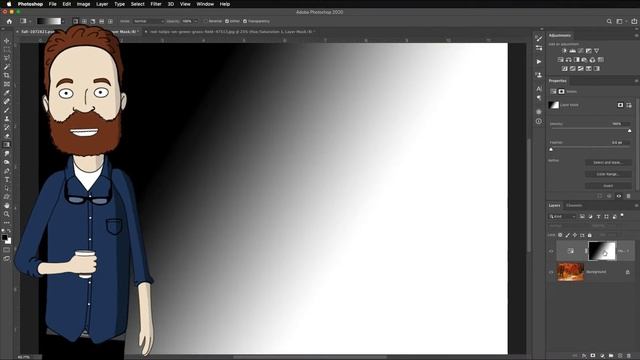
Task: Delete mask trash icon in Properties
Action: pyautogui.click(x=629, y=196)
